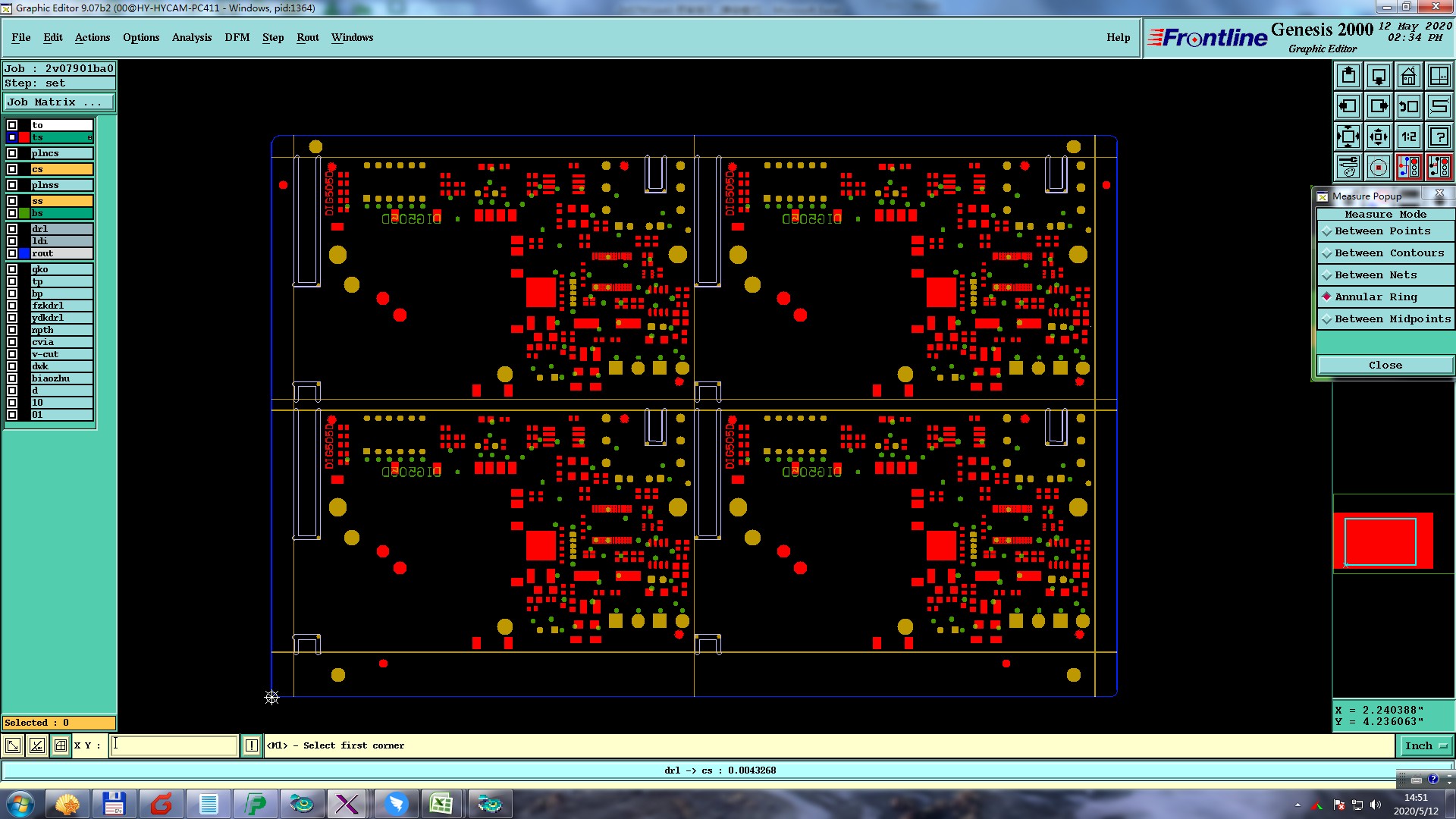Click the exclamation mark icon beside XY field
Viewport: 1456px width, 819px height.
[x=252, y=745]
